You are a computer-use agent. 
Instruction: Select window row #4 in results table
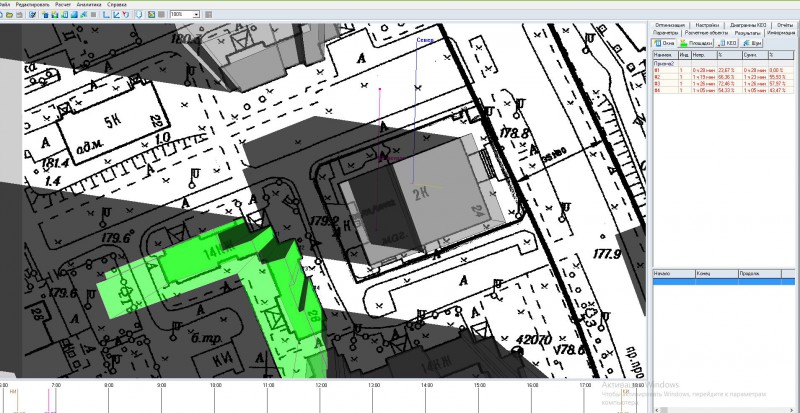pos(723,90)
